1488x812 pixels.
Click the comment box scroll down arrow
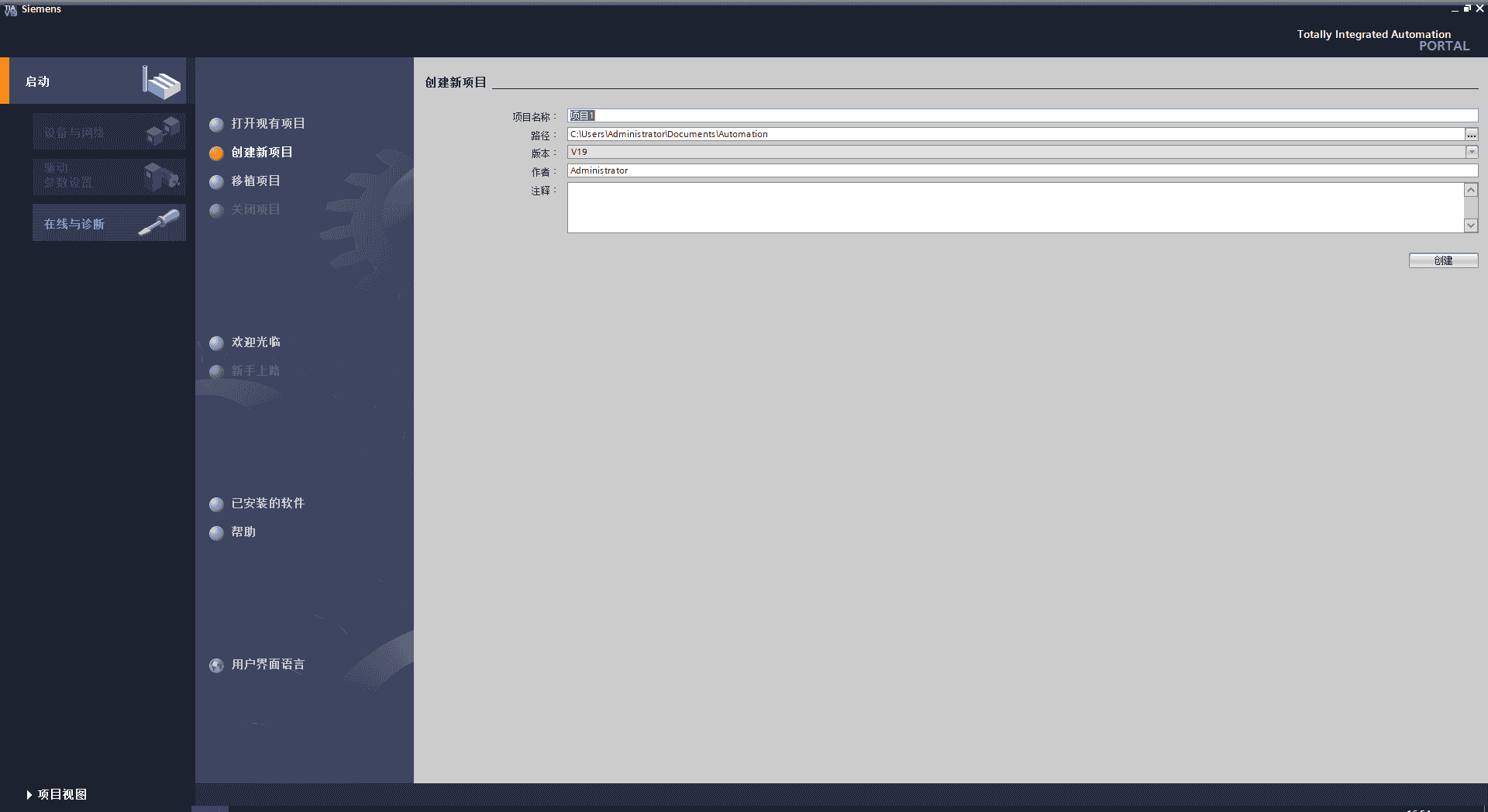[1471, 225]
